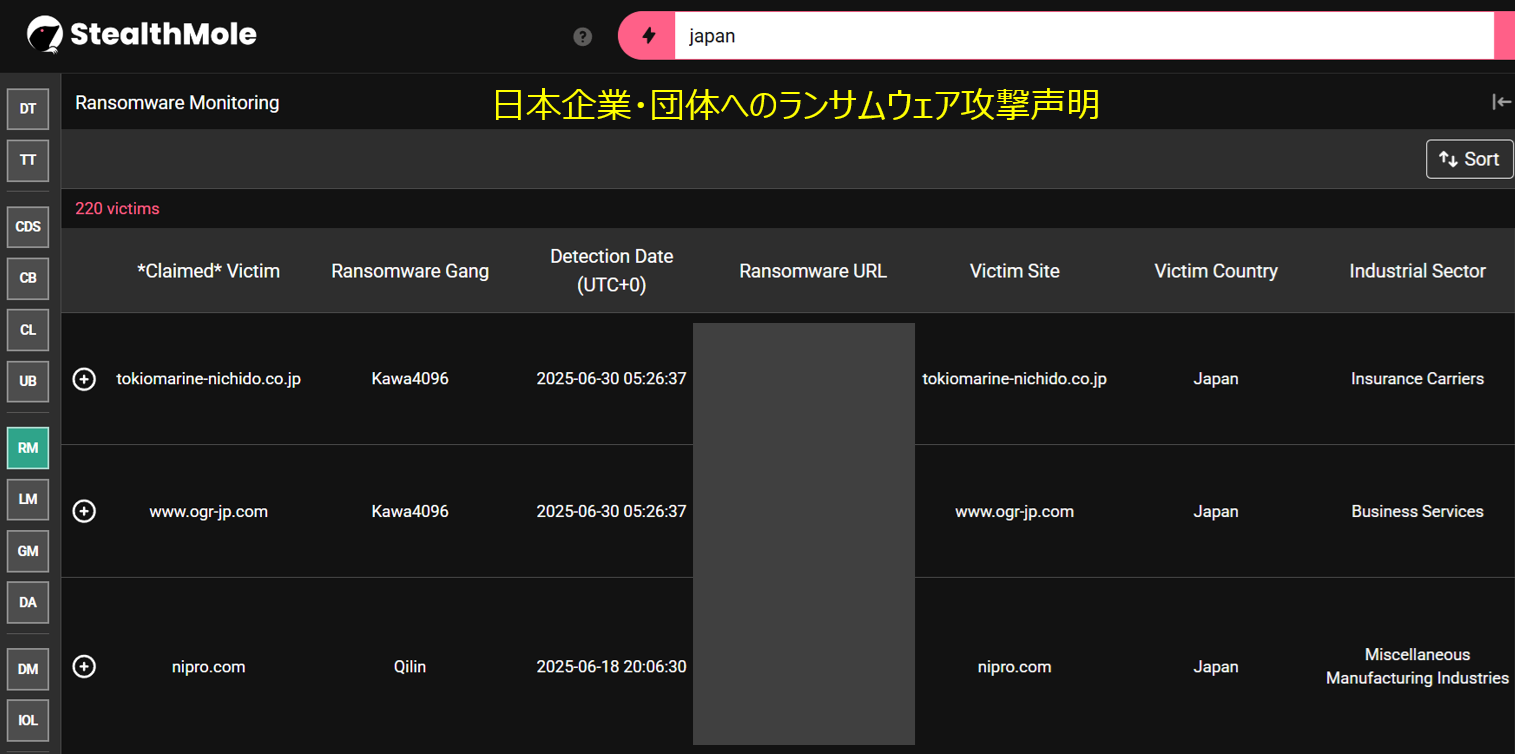Click detection date in the tokiomarine row
This screenshot has height=754, width=1515.
pos(612,379)
